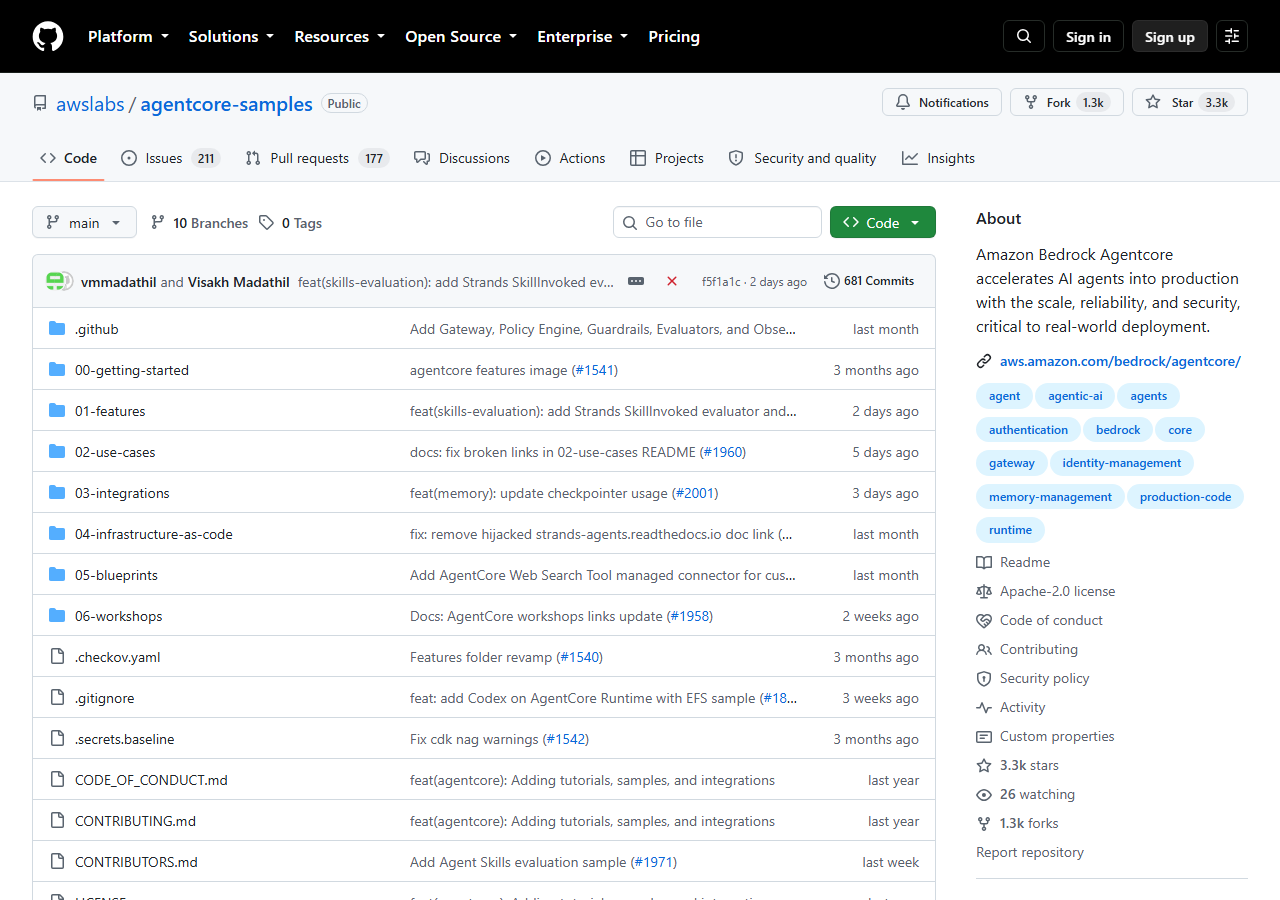Select the Code tab
The image size is (1280, 900).
68,158
